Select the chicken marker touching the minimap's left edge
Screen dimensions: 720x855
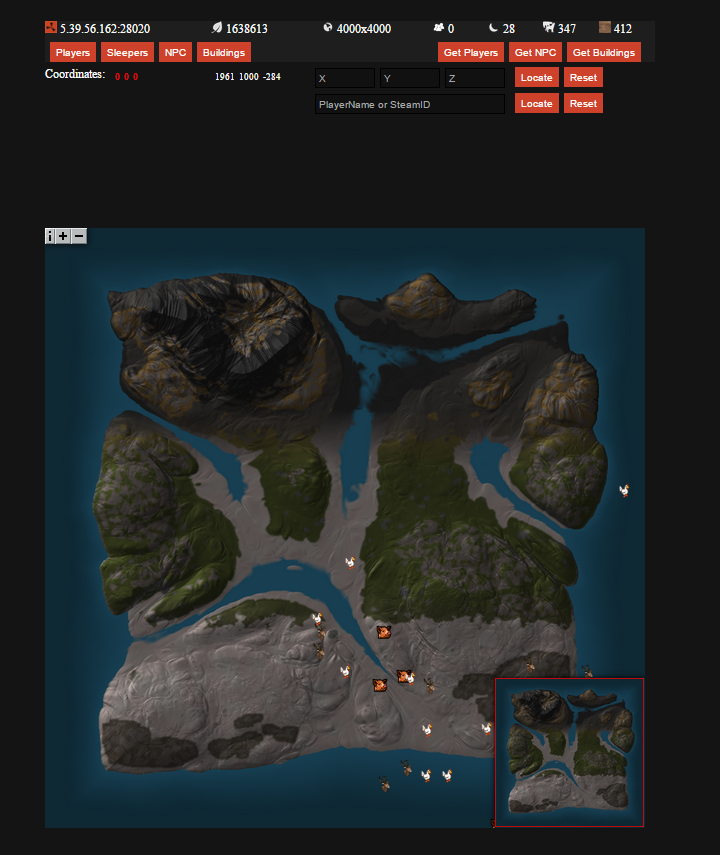click(x=487, y=728)
